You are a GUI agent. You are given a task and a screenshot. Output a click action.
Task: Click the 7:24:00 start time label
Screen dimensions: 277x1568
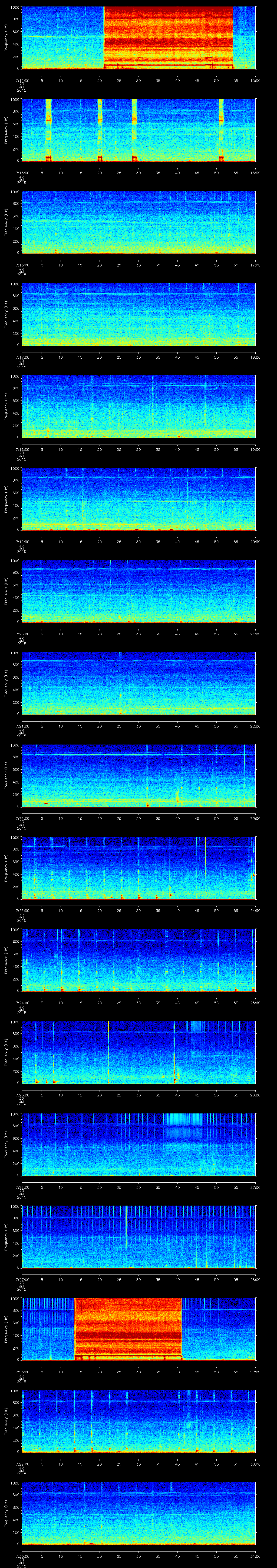(x=22, y=1003)
